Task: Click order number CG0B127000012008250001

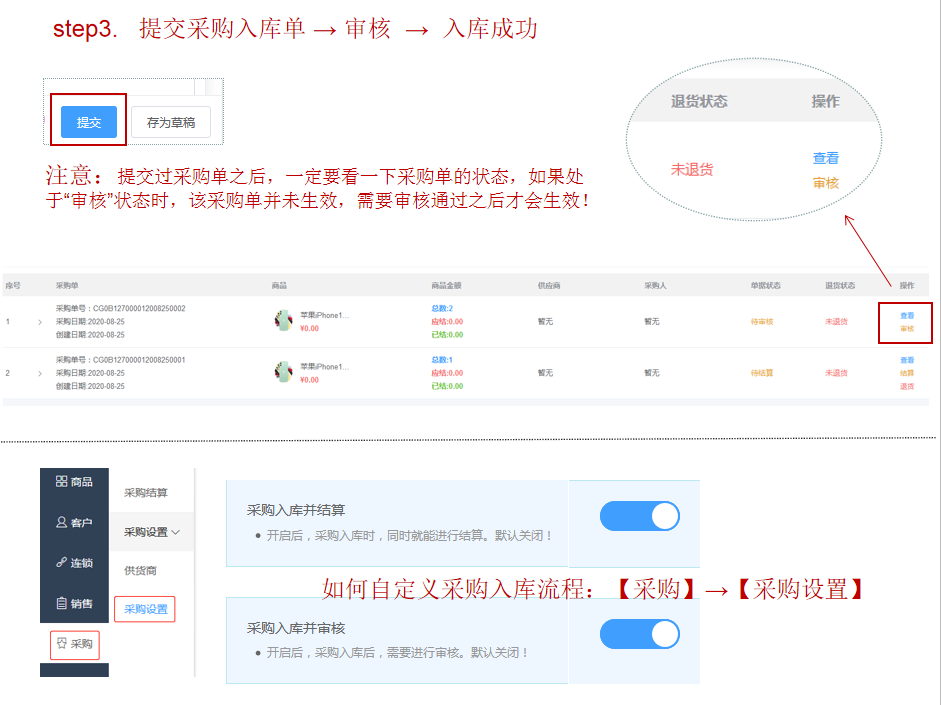Action: click(139, 360)
